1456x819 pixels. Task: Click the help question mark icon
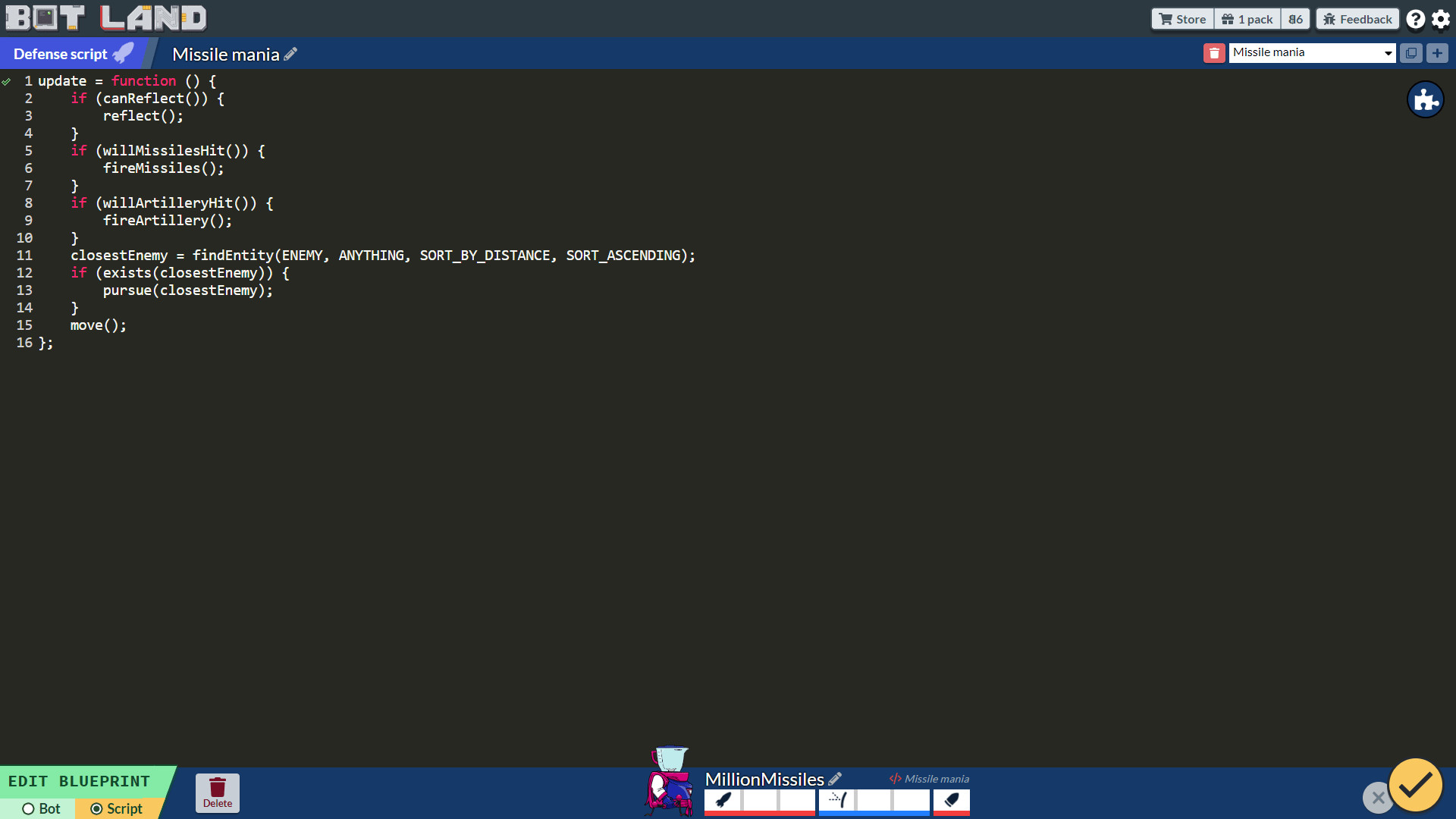tap(1415, 18)
